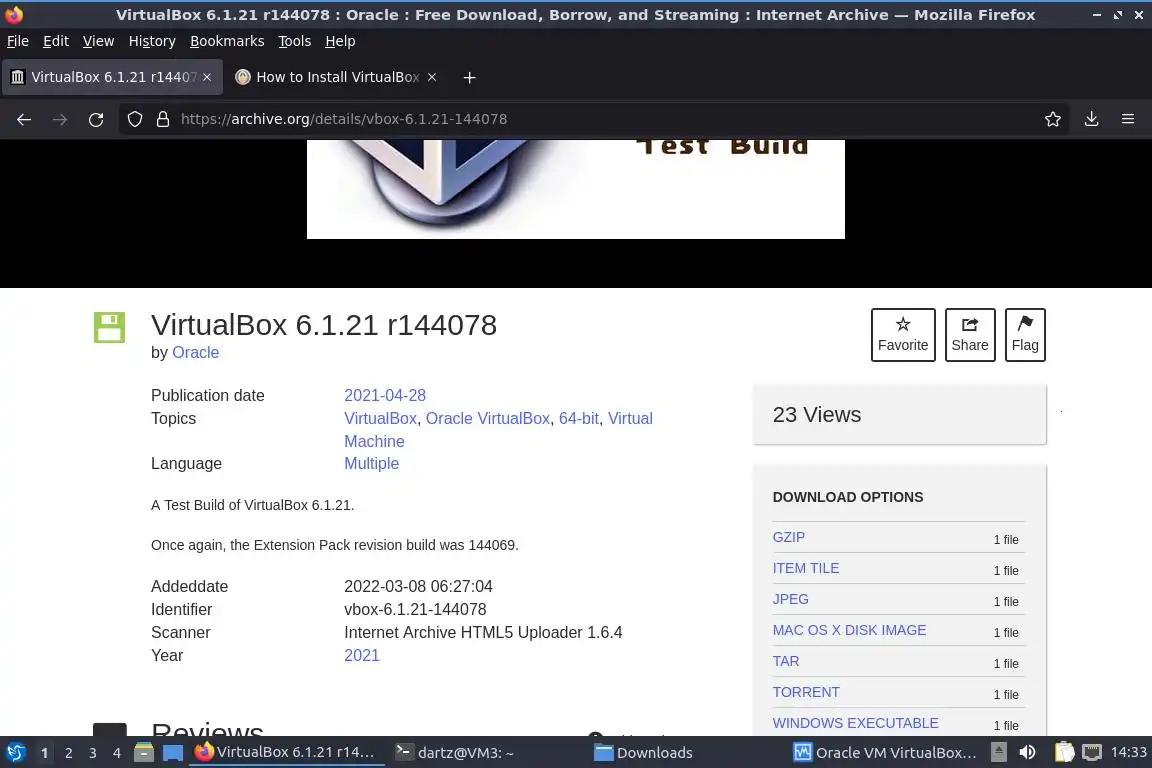Screen dimensions: 1152x768
Task: Download the GZIP file option
Action: 788,537
